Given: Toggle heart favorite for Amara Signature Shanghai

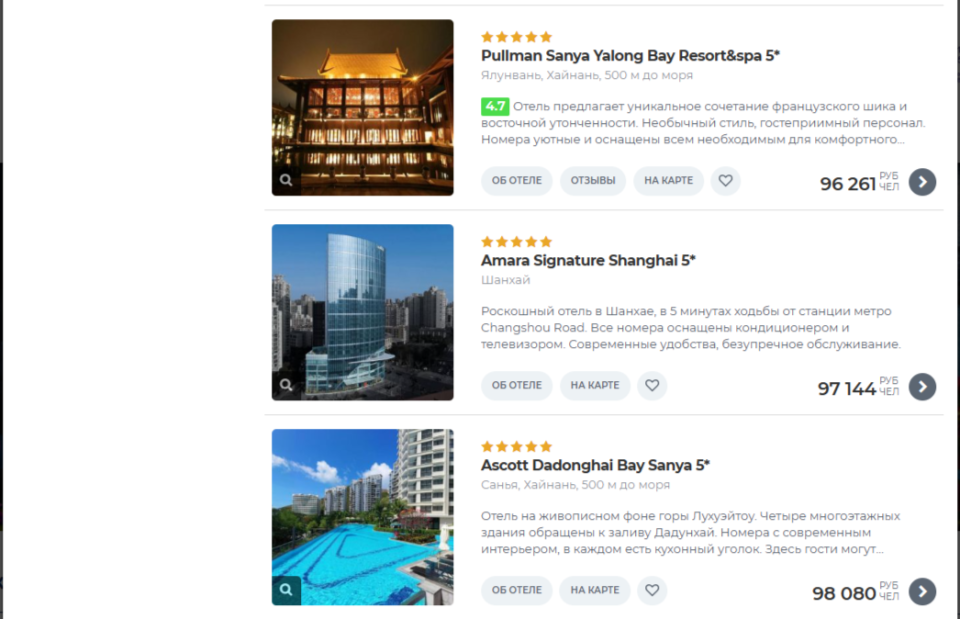Looking at the screenshot, I should [652, 385].
